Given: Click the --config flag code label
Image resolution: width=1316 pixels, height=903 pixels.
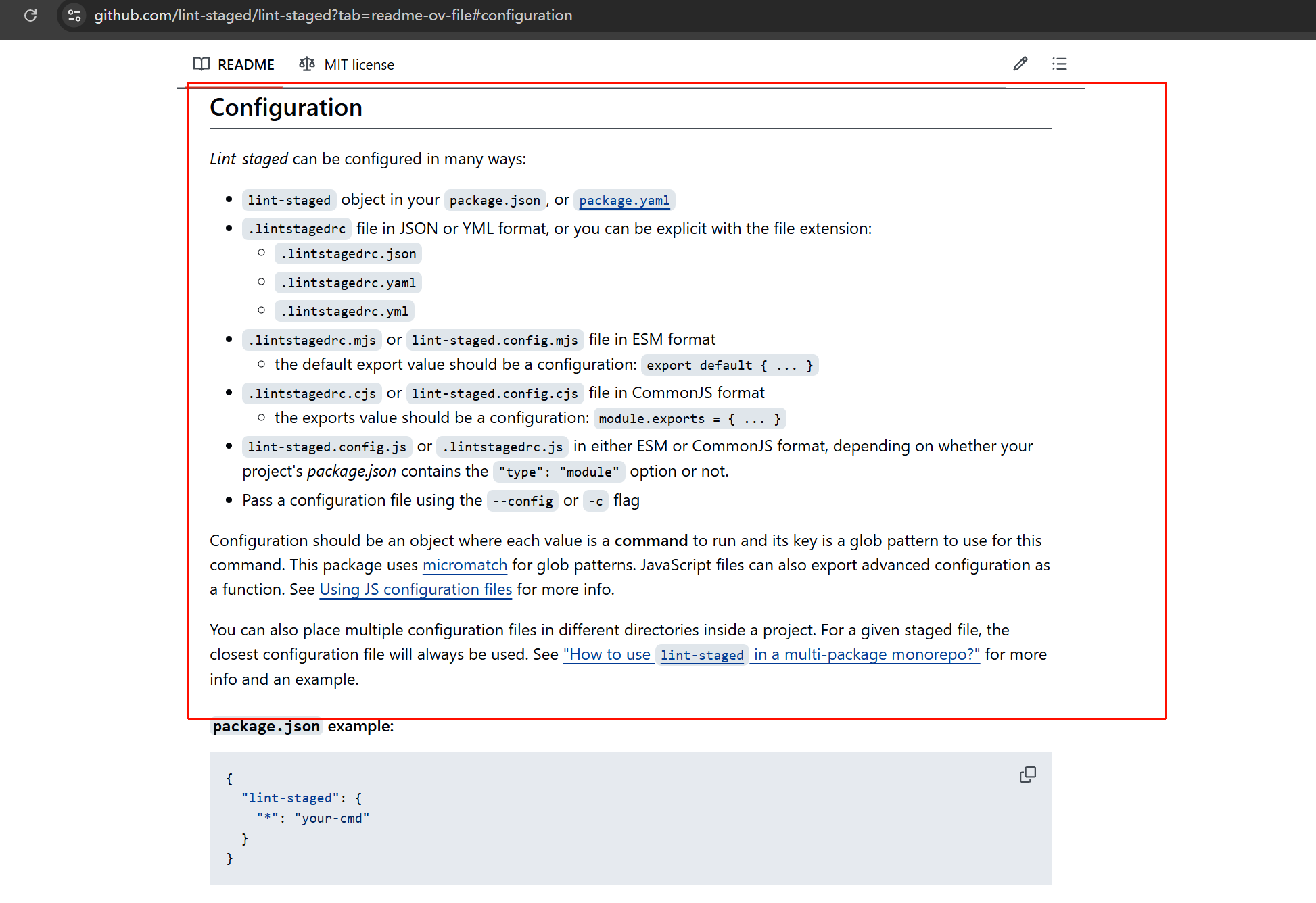Looking at the screenshot, I should point(522,501).
